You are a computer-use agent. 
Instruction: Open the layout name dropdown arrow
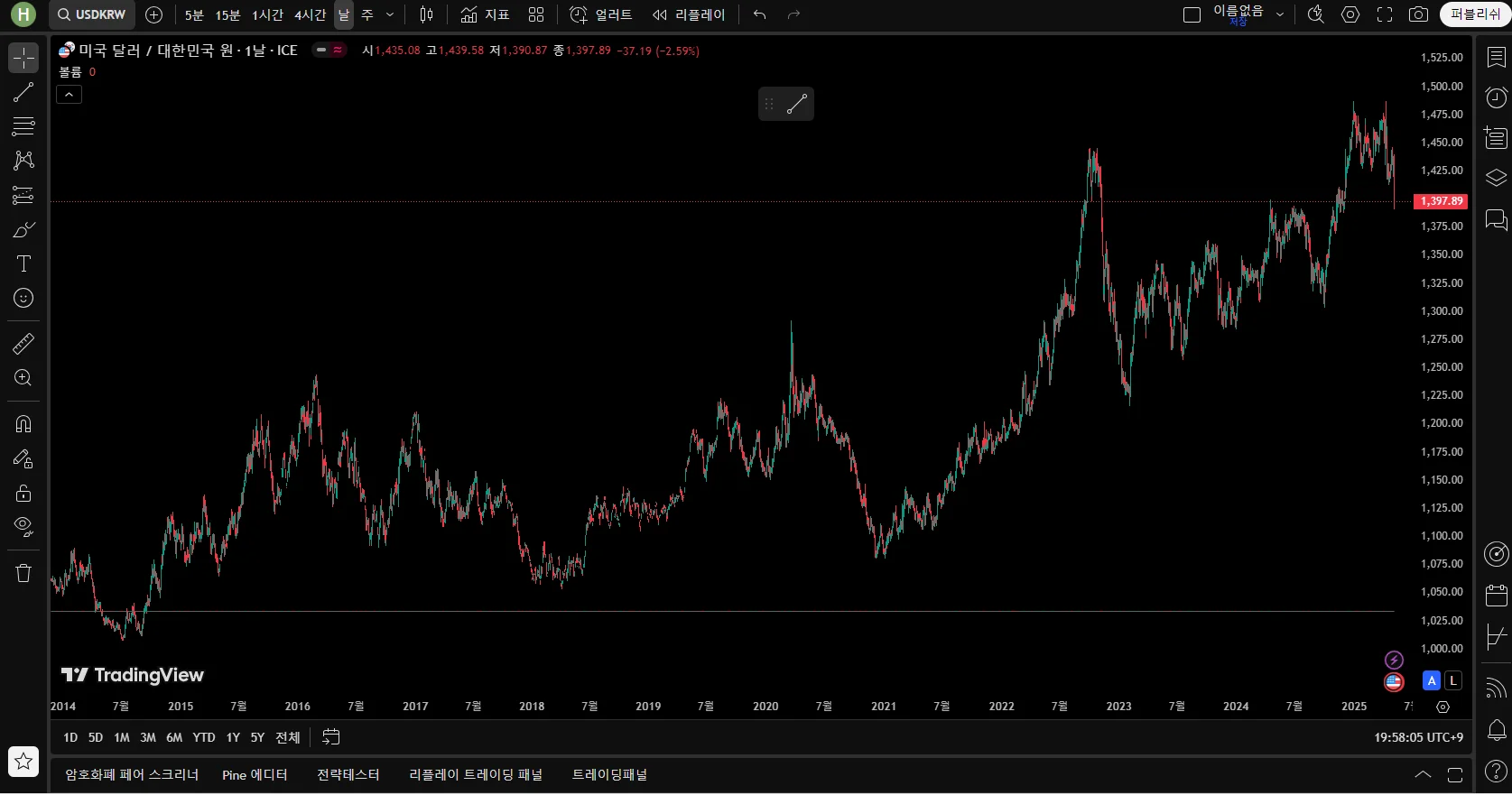tap(1279, 14)
